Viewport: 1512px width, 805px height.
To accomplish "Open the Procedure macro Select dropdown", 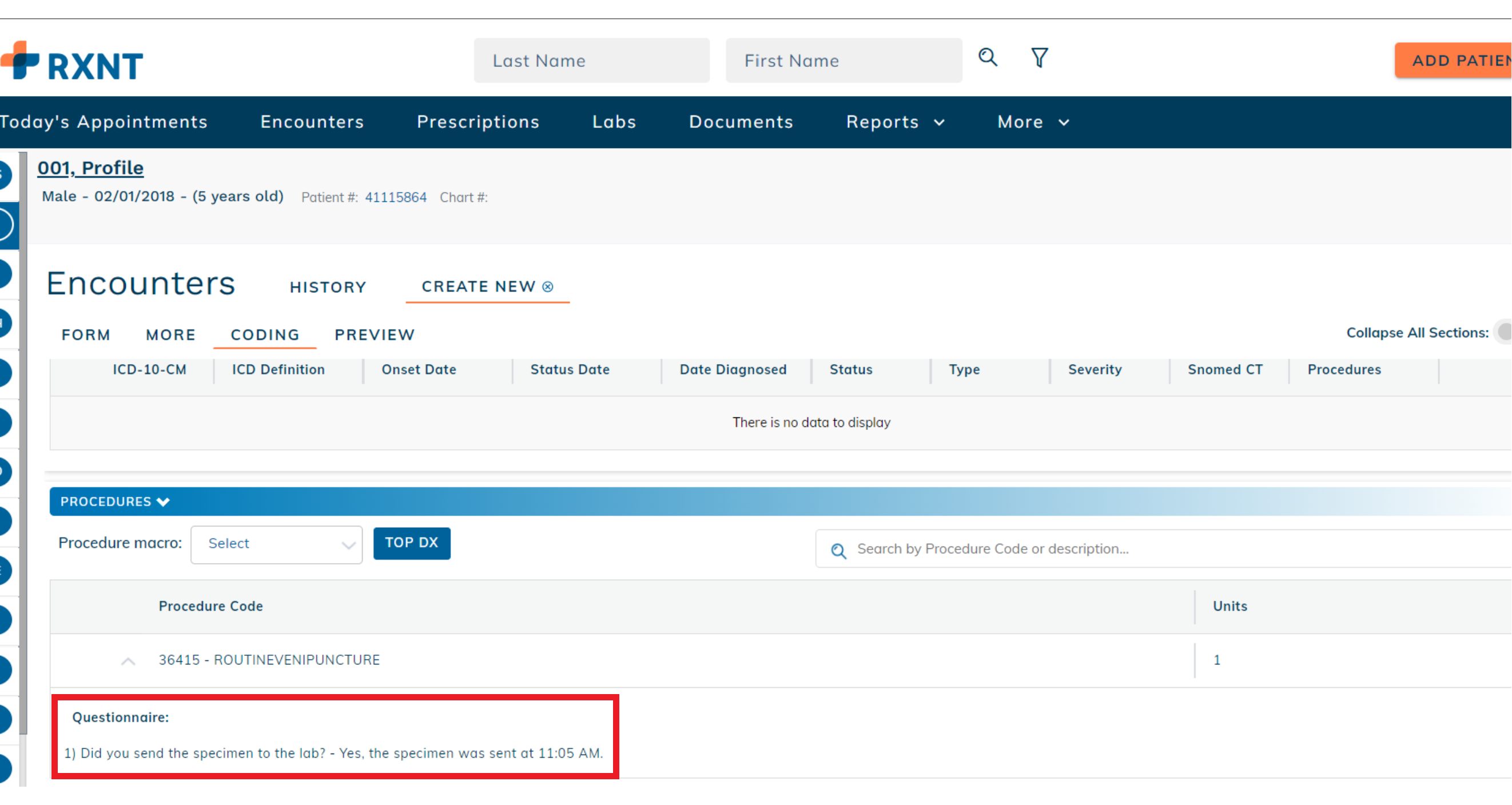I will (276, 544).
